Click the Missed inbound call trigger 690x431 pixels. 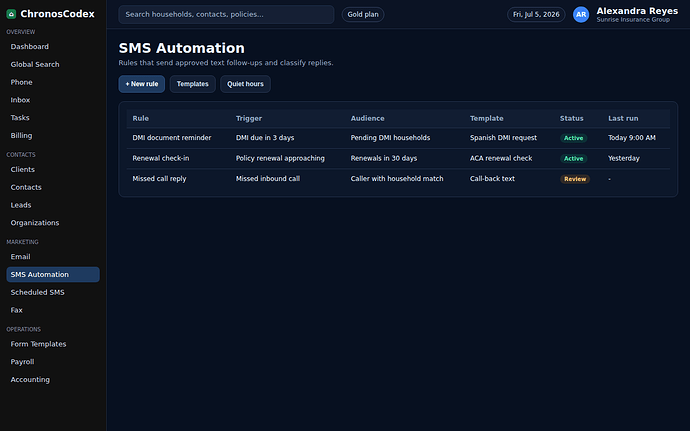pos(268,179)
